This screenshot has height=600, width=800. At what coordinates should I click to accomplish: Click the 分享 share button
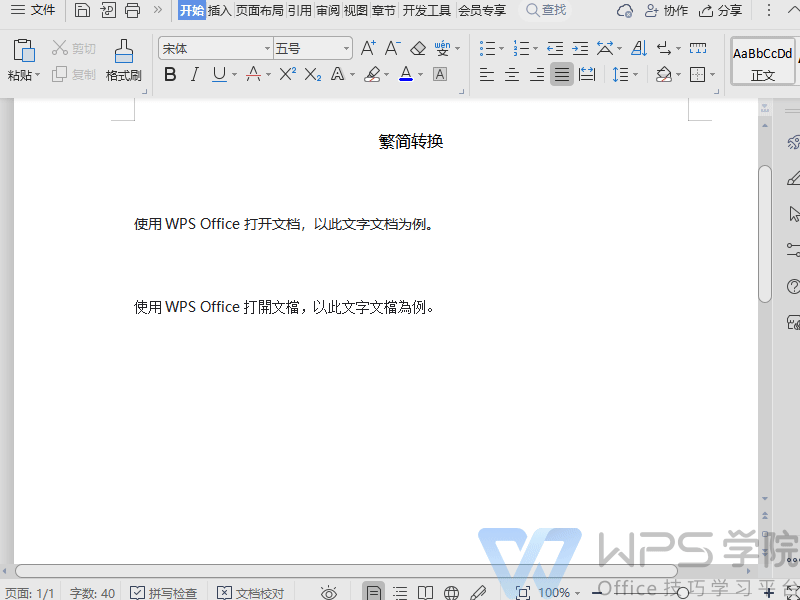point(720,10)
